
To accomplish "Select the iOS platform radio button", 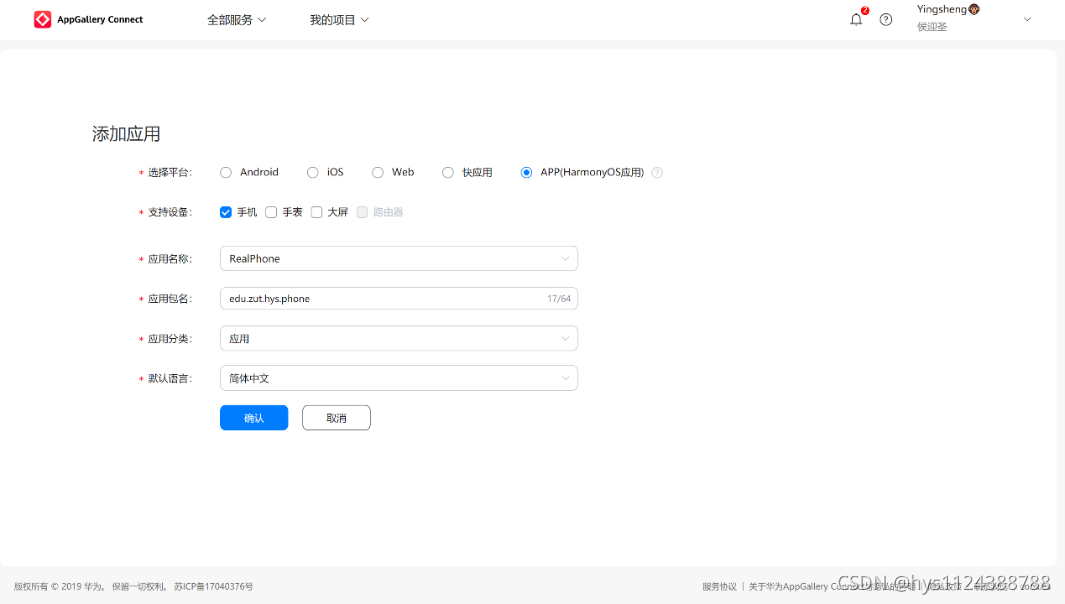I will pyautogui.click(x=311, y=172).
